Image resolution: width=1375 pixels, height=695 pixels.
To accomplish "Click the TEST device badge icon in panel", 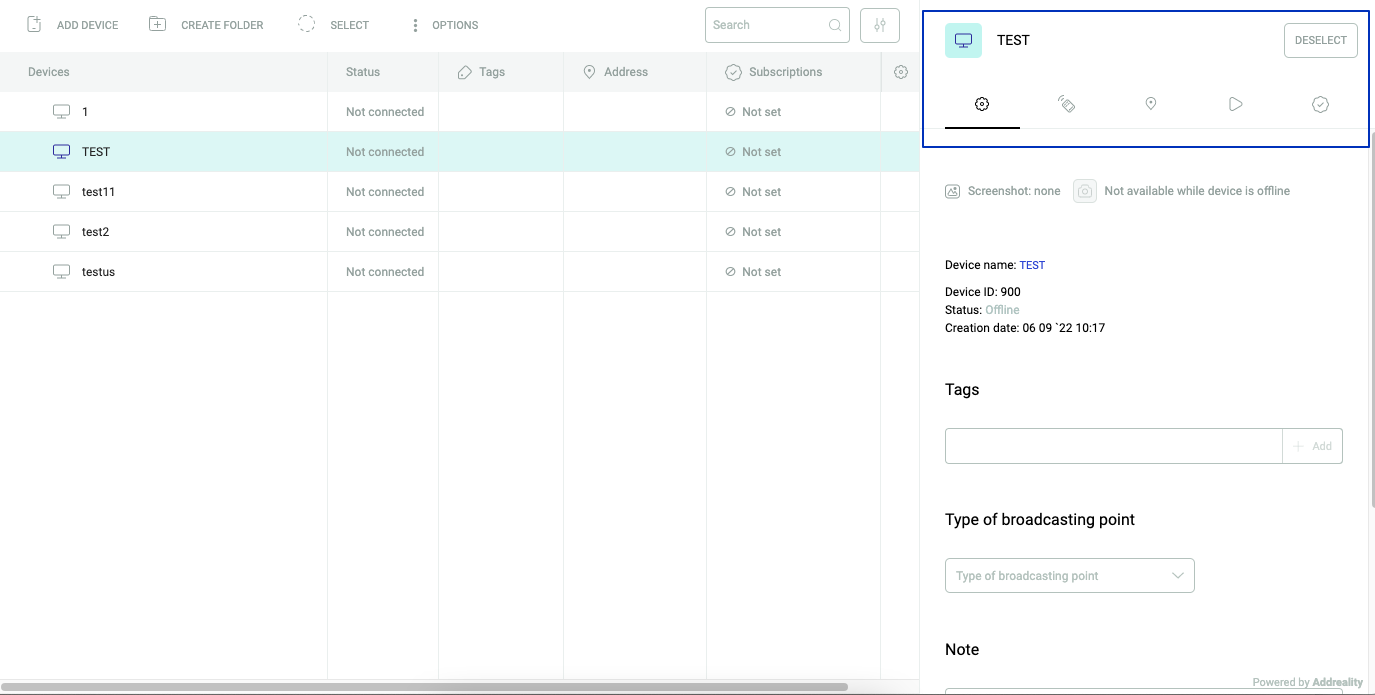I will (963, 40).
